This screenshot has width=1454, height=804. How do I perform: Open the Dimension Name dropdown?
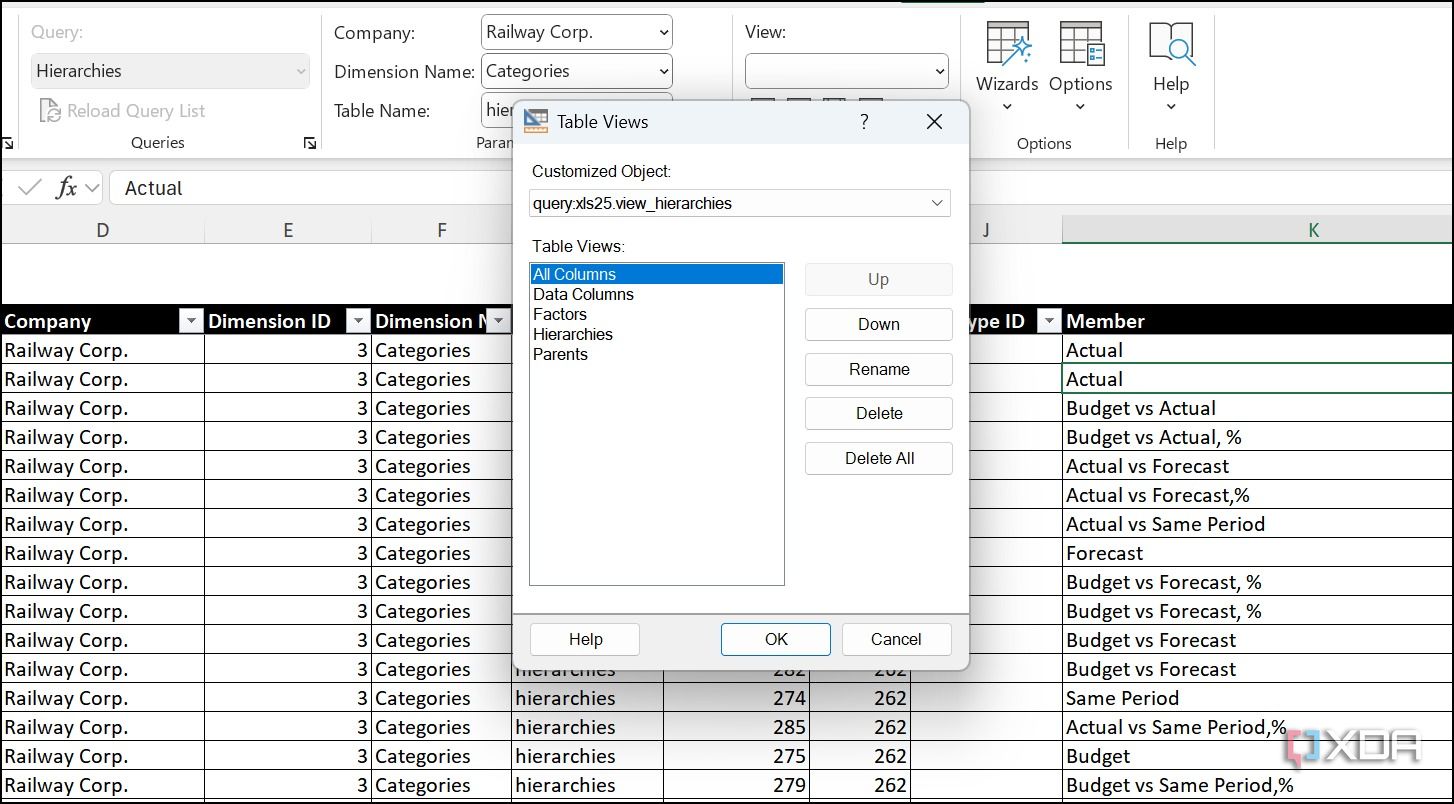click(x=664, y=71)
